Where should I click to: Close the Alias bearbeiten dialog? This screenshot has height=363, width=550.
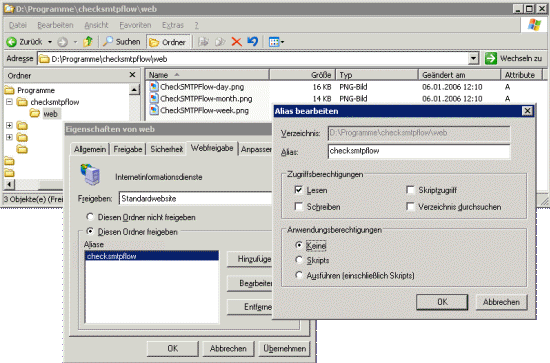pyautogui.click(x=527, y=111)
